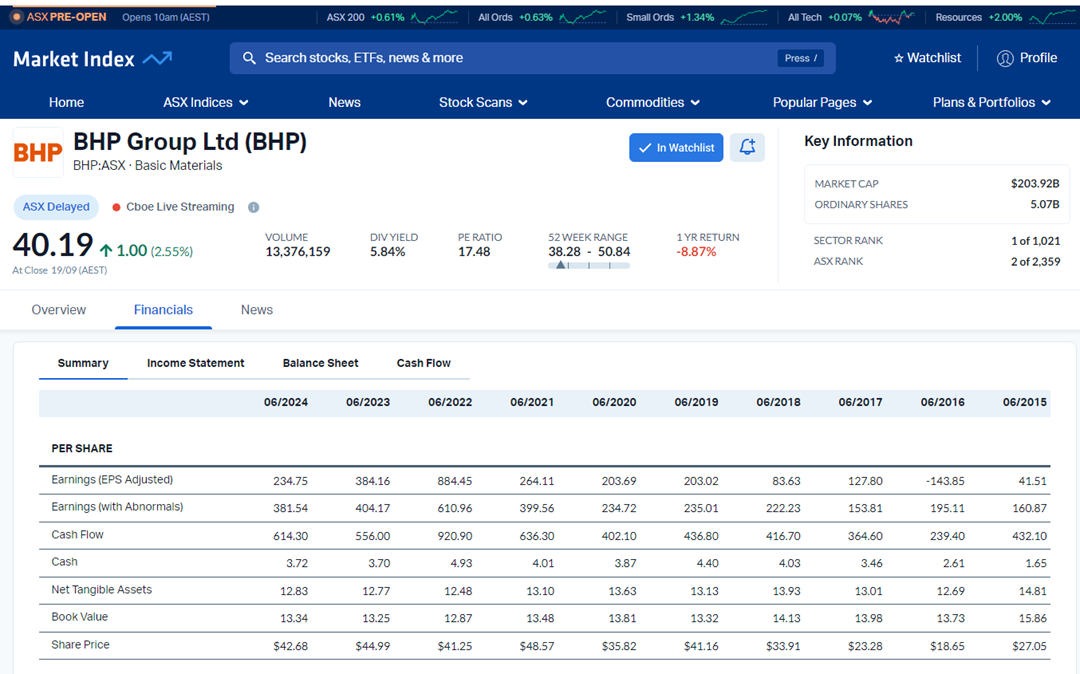Go to the Home page link
Screen dimensions: 1080x674
66,102
